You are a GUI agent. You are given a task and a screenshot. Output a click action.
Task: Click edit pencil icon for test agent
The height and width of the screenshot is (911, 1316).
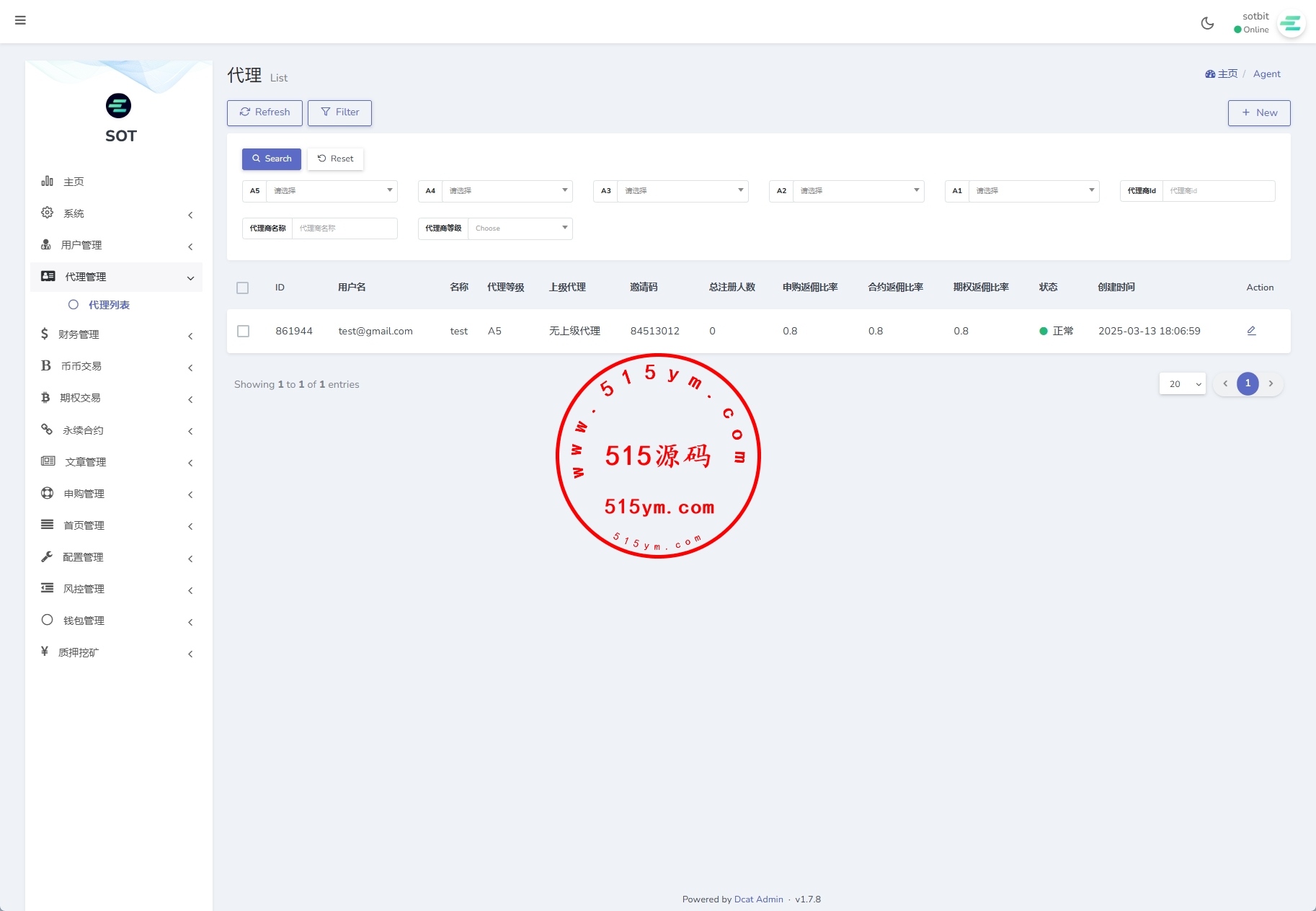tap(1251, 331)
